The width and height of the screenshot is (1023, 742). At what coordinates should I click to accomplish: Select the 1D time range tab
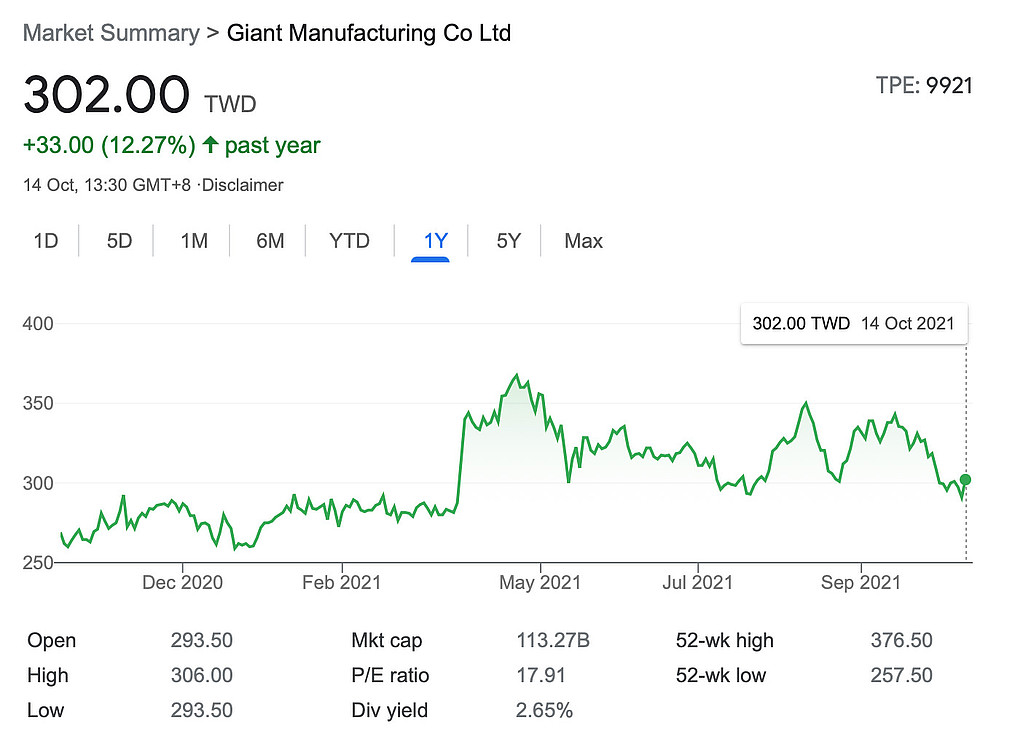pos(45,241)
